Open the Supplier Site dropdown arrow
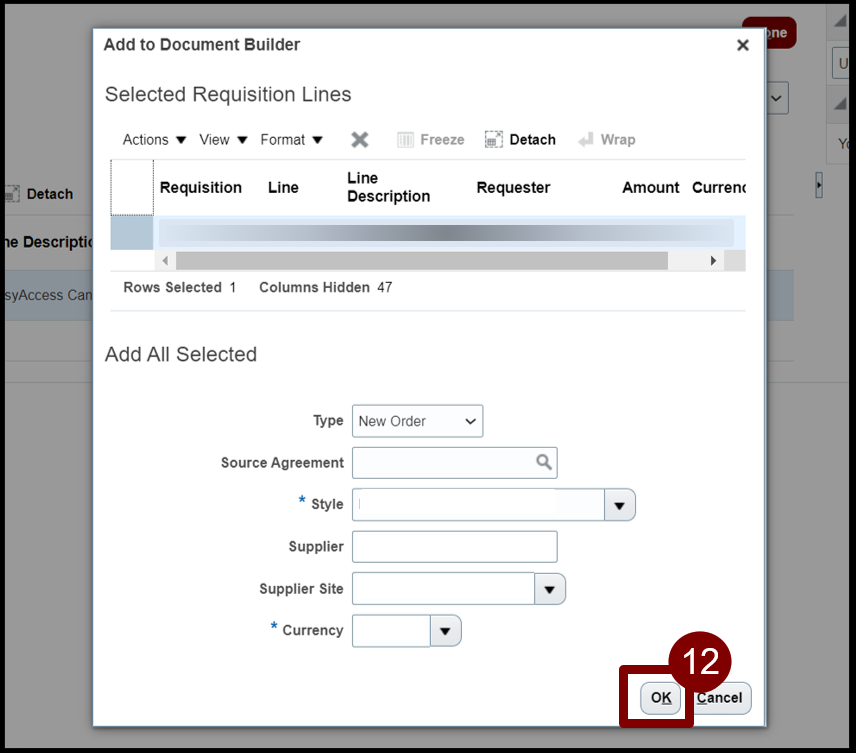Image resolution: width=856 pixels, height=753 pixels. (x=550, y=589)
